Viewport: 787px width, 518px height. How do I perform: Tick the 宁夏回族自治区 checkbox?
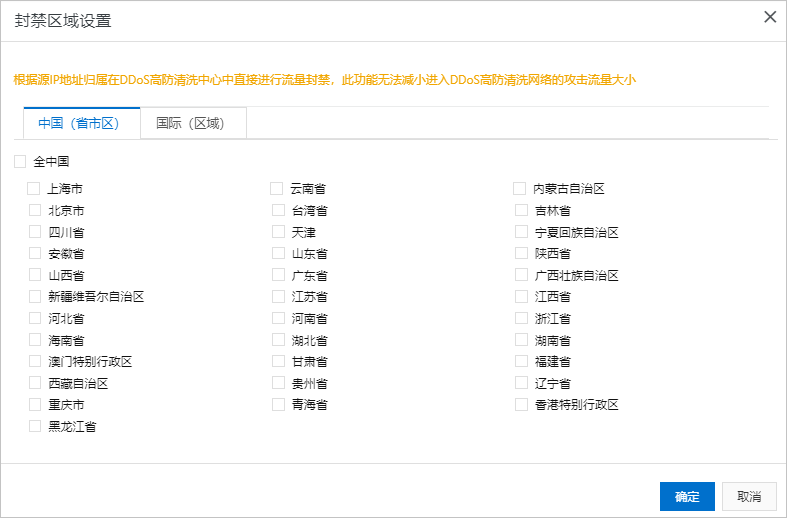coord(521,231)
